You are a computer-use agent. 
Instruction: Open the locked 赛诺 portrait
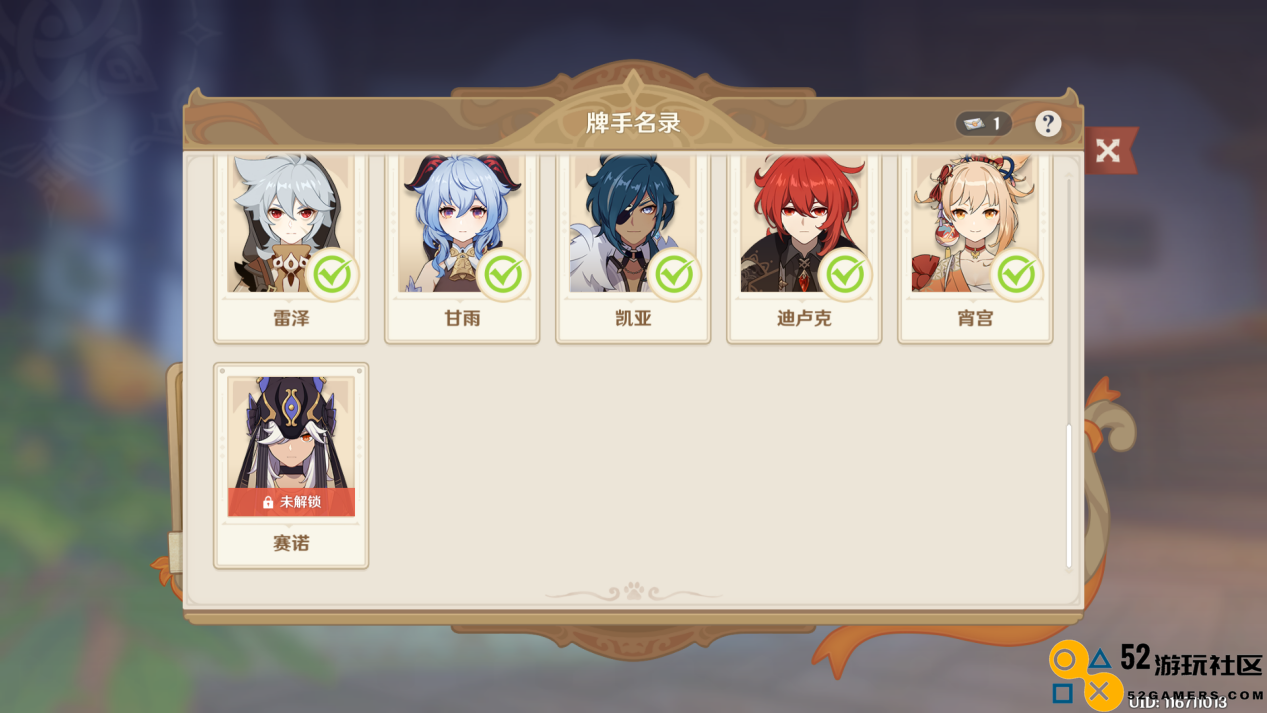(x=291, y=446)
